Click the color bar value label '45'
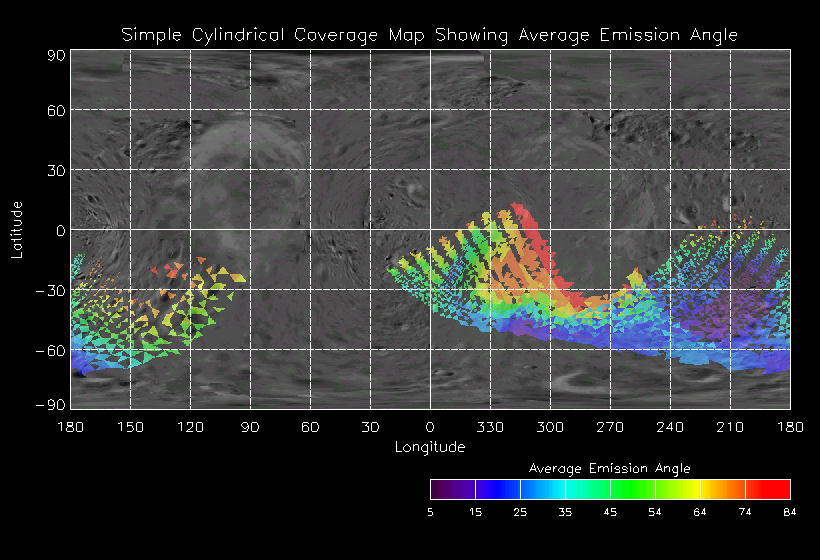The height and width of the screenshot is (560, 820). (x=610, y=512)
